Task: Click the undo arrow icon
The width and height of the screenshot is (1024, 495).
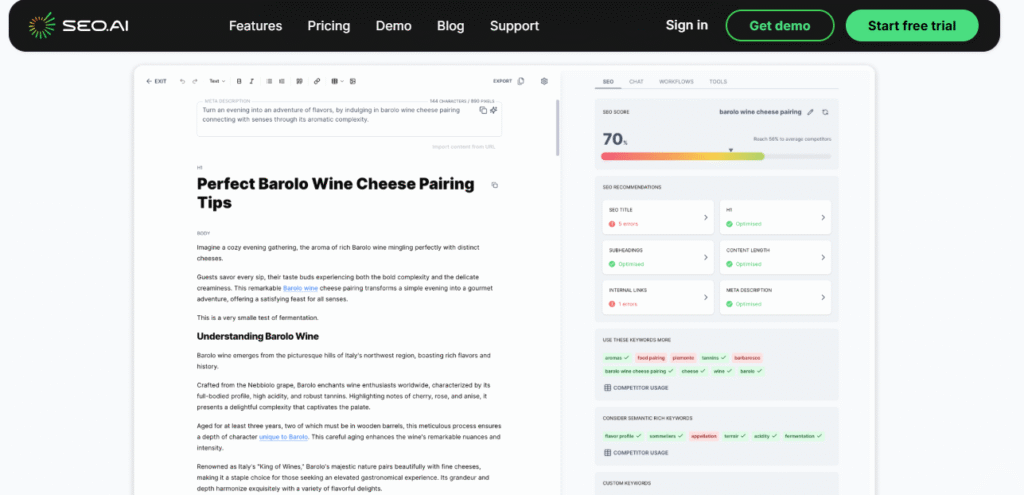Action: [x=182, y=81]
